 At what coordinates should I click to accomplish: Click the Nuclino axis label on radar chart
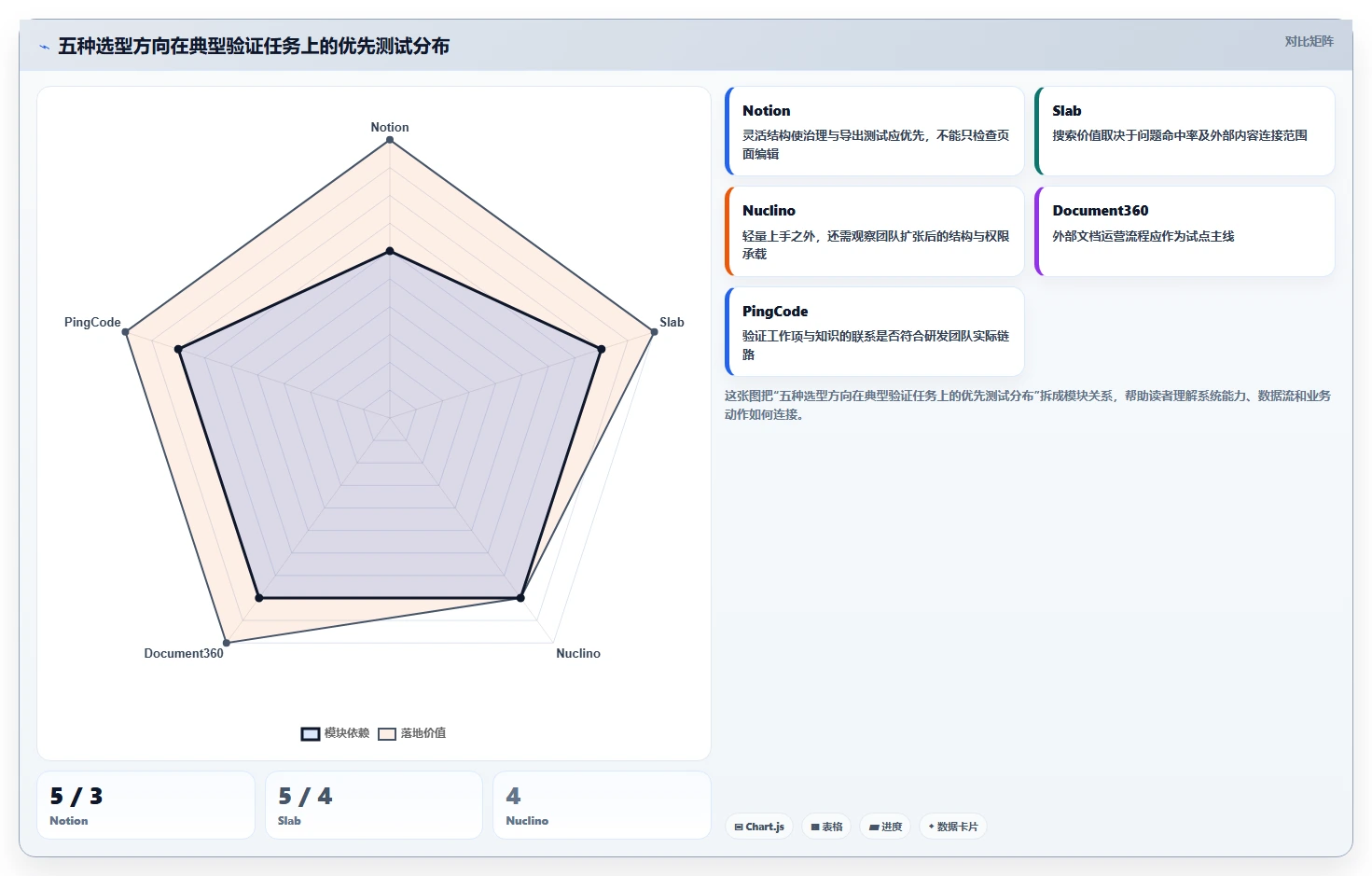[578, 653]
